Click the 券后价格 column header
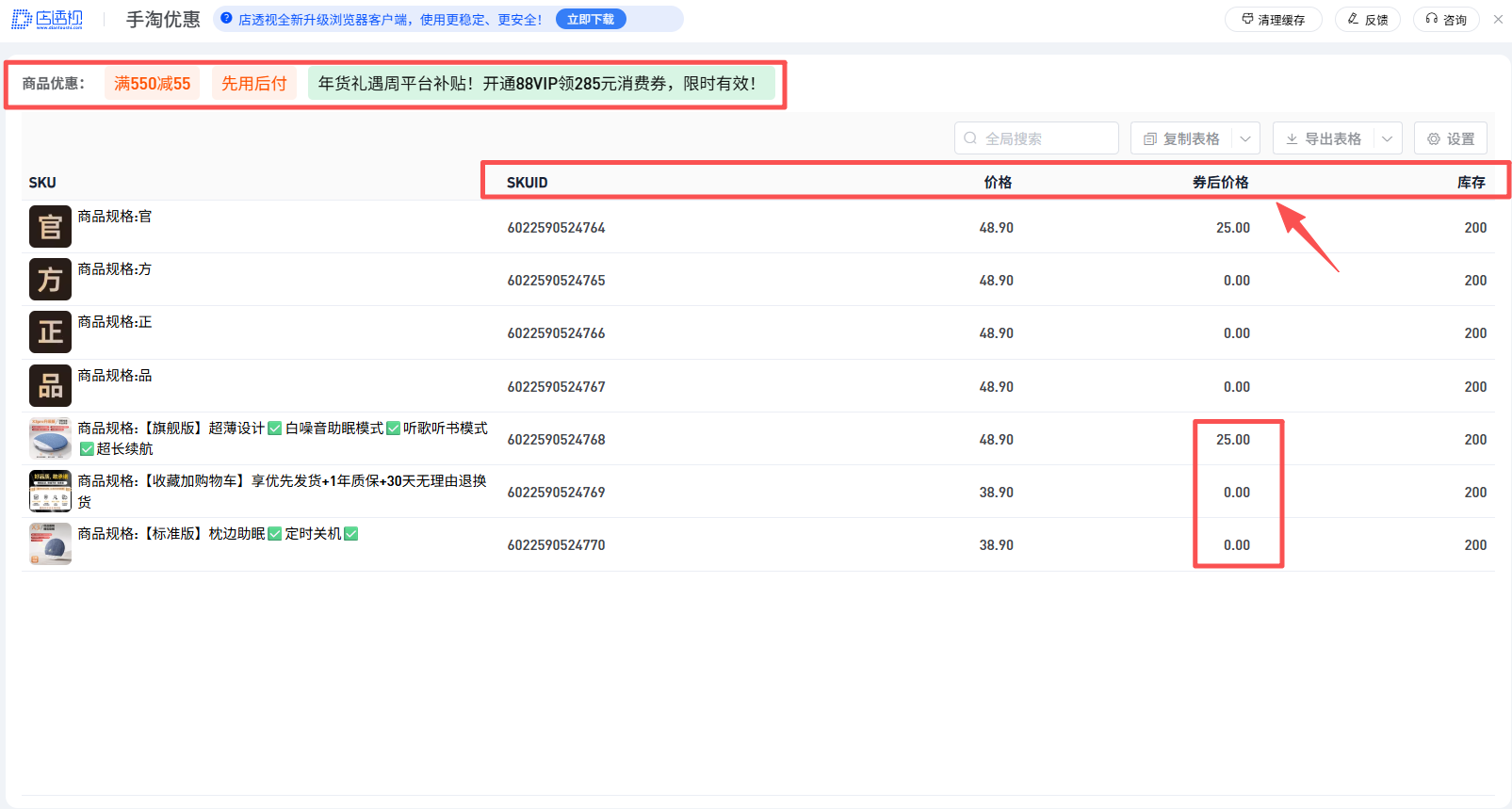This screenshot has width=1512, height=809. pos(1220,182)
